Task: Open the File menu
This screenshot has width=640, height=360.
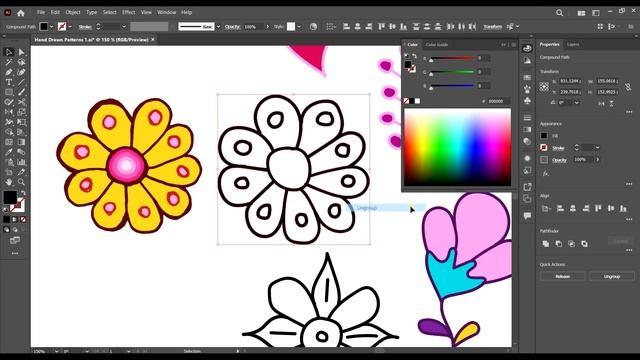Action: (41, 13)
